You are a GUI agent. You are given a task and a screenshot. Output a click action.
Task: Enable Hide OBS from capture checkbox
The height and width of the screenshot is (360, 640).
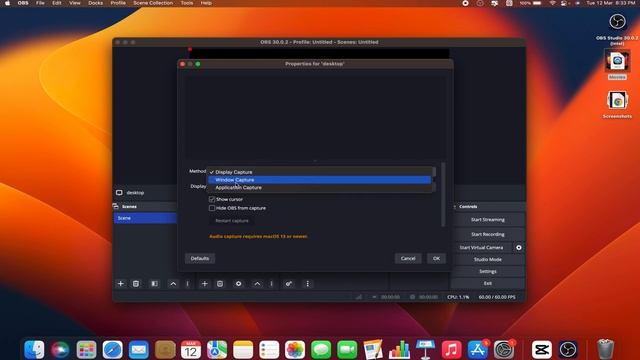click(212, 208)
